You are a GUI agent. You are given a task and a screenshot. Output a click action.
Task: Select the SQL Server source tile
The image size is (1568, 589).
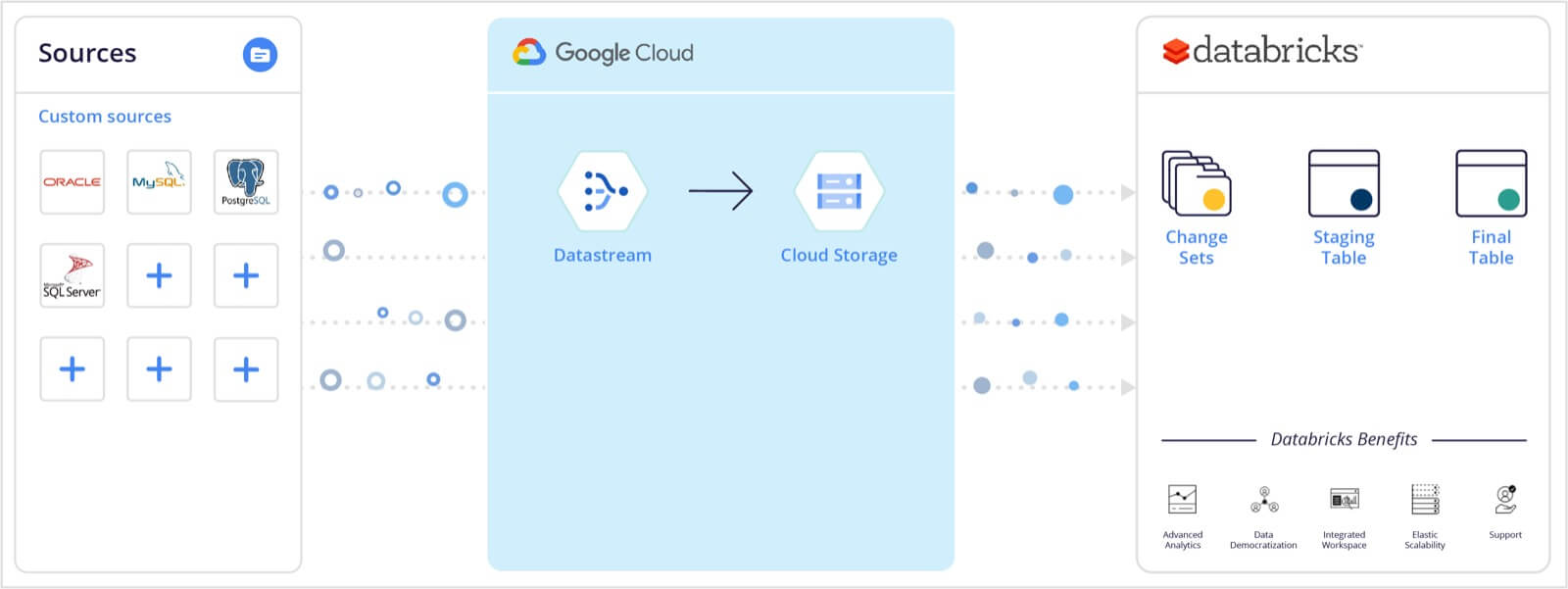point(73,275)
